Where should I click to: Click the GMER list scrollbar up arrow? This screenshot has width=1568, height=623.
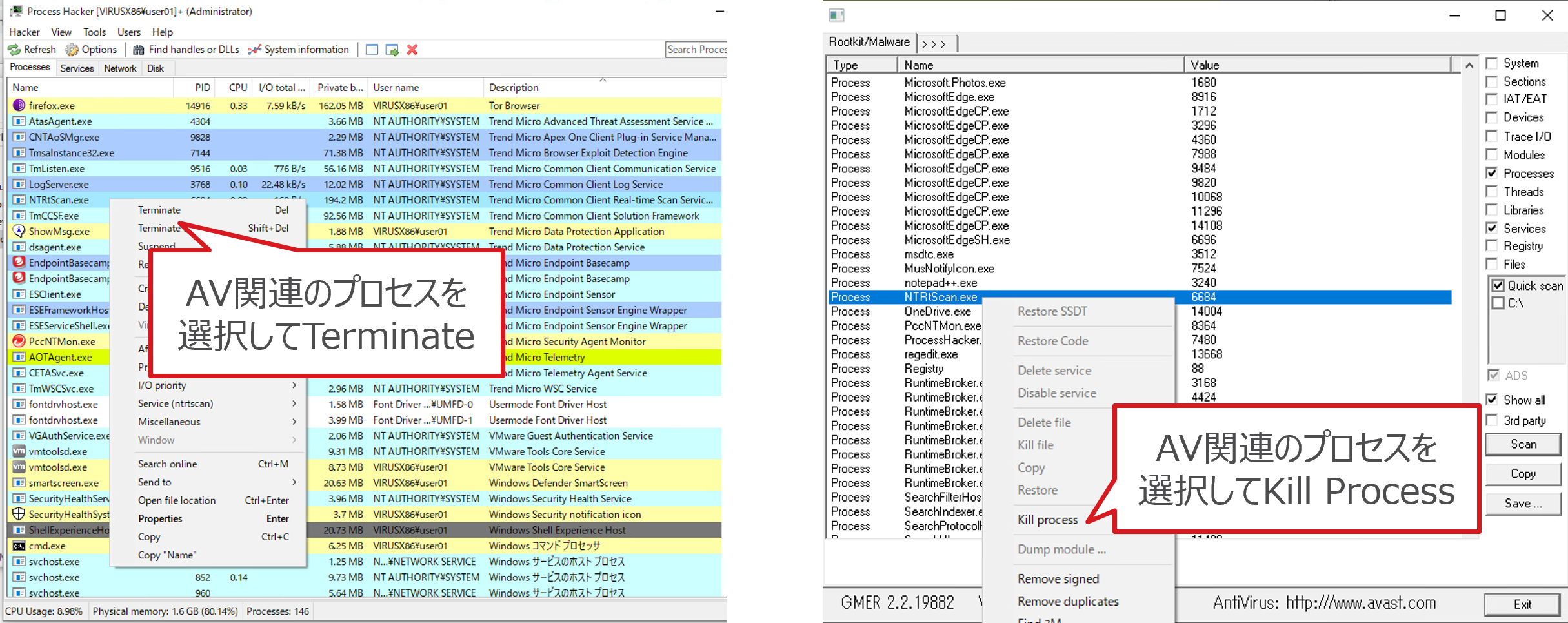(1469, 65)
